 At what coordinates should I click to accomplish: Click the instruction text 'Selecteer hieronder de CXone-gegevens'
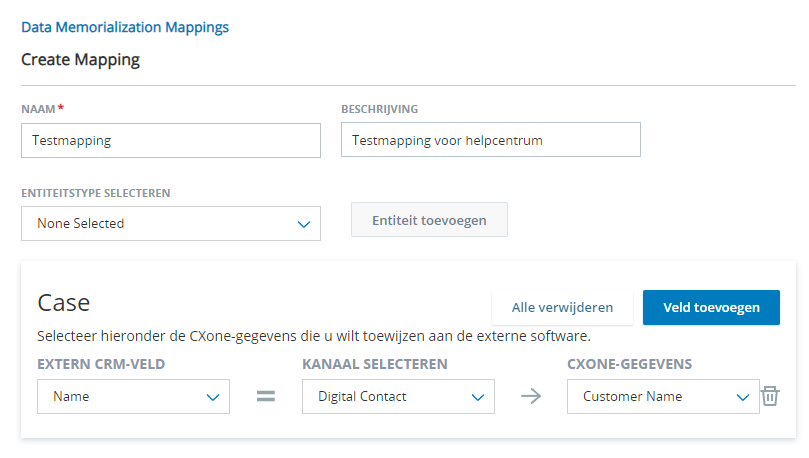(x=168, y=336)
